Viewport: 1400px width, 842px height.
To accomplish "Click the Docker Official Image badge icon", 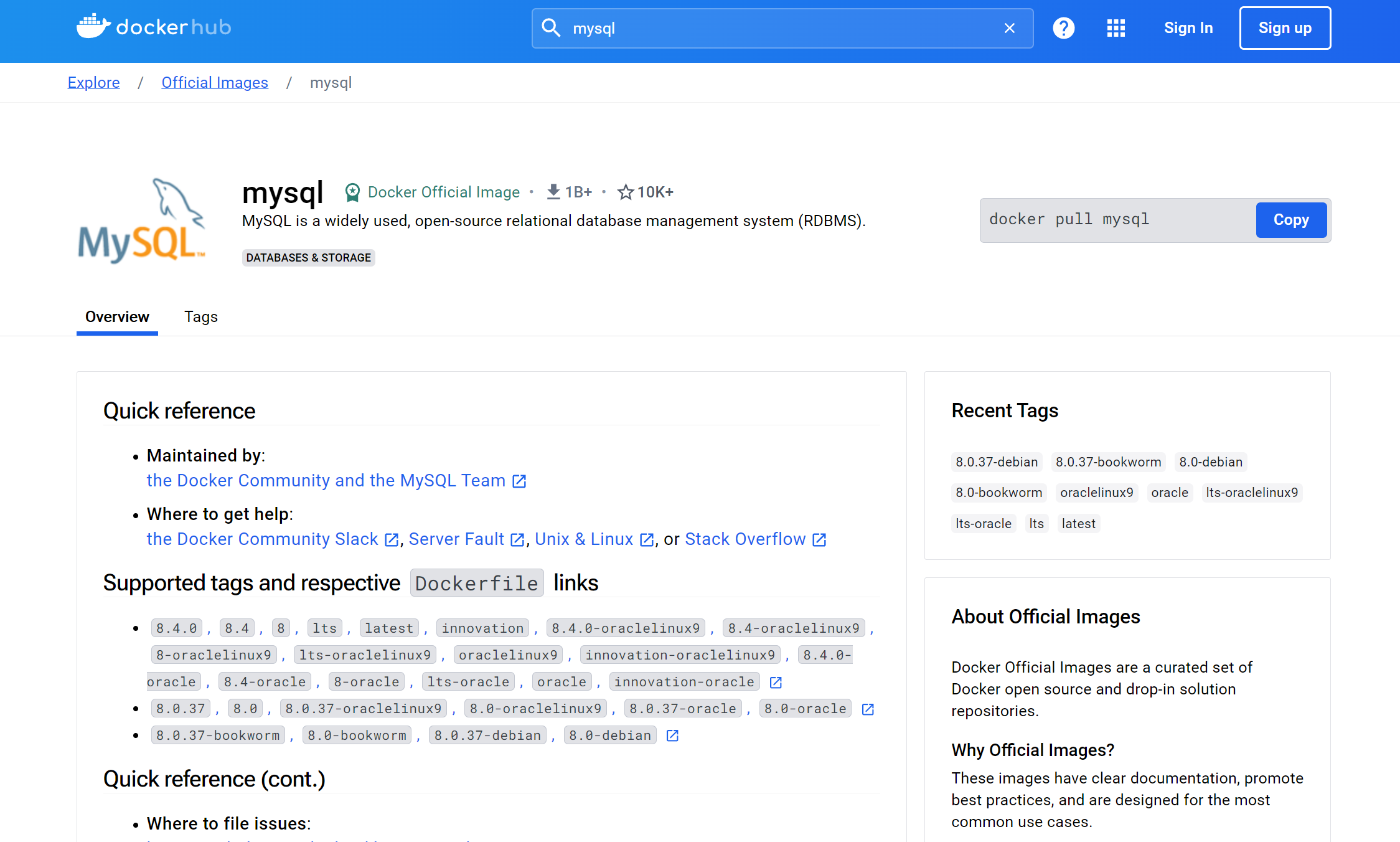I will tap(352, 192).
